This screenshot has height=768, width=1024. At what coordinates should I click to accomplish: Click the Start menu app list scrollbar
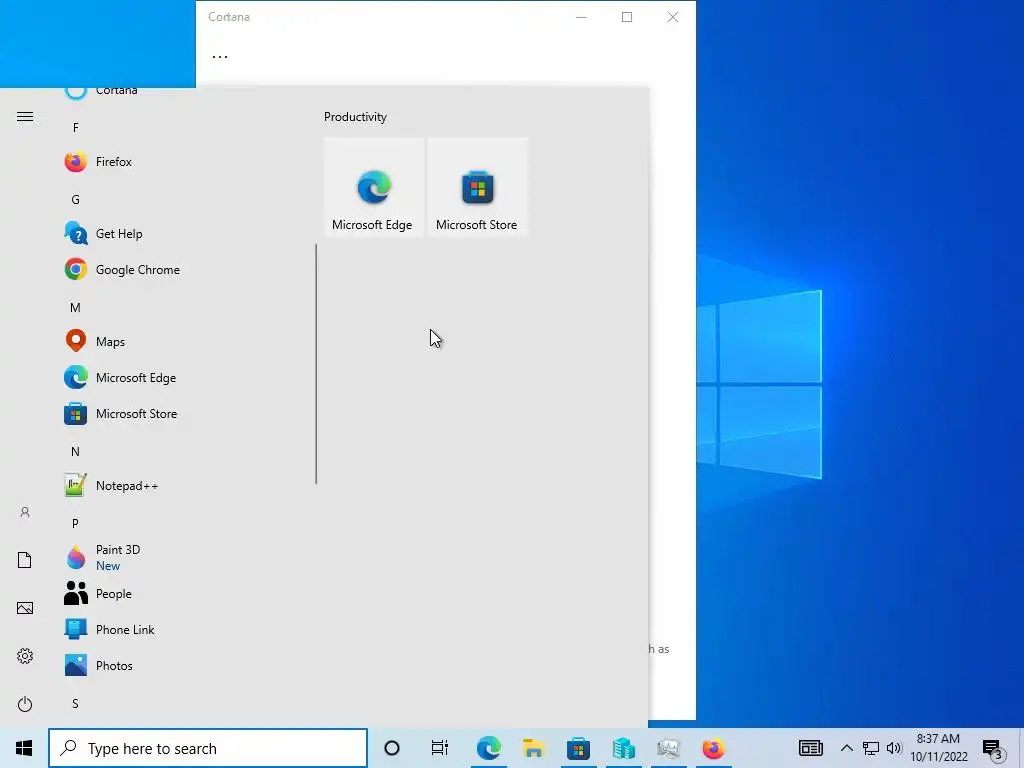coord(316,364)
